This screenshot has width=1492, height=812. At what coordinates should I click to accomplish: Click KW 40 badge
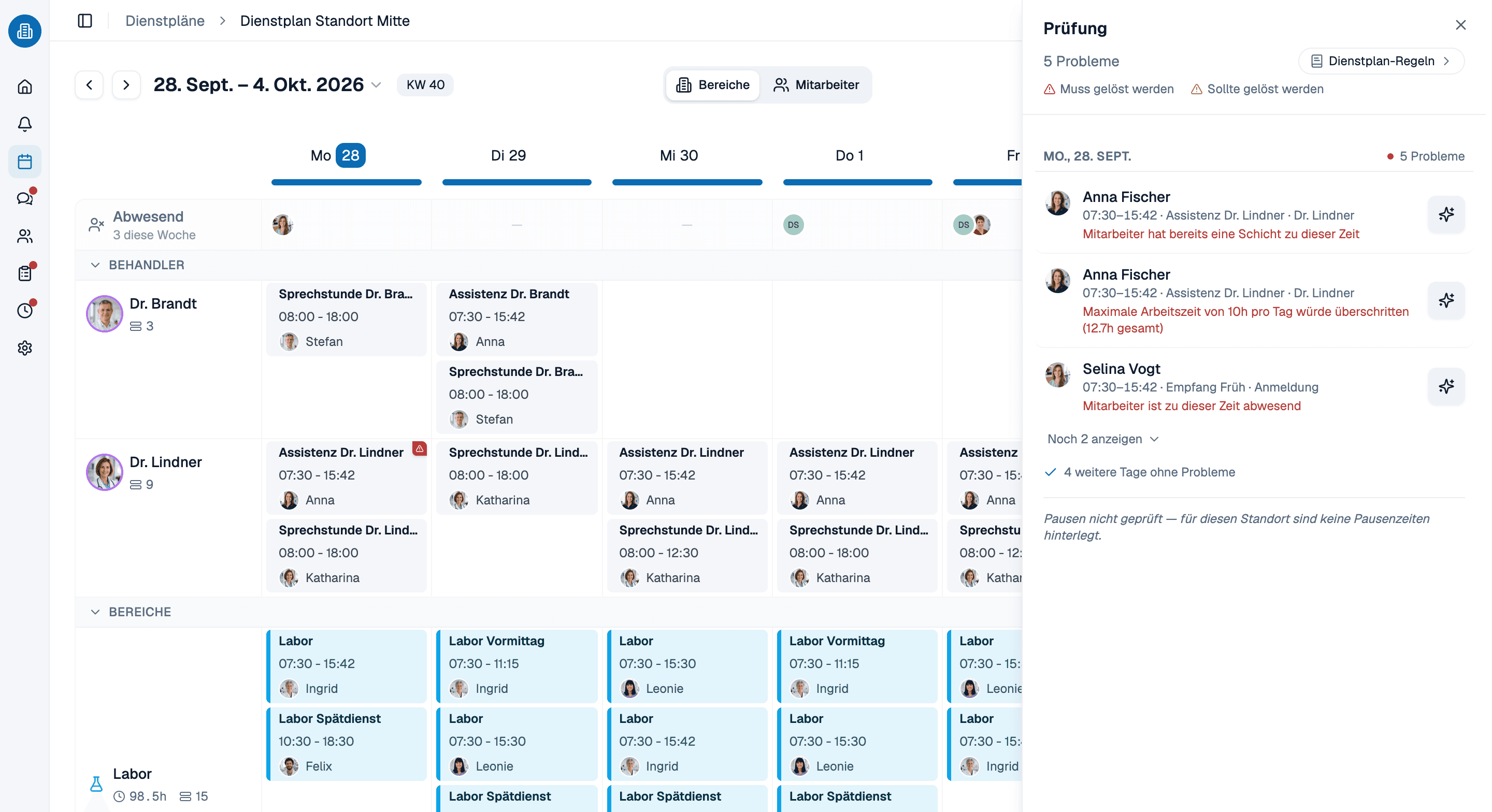(425, 84)
